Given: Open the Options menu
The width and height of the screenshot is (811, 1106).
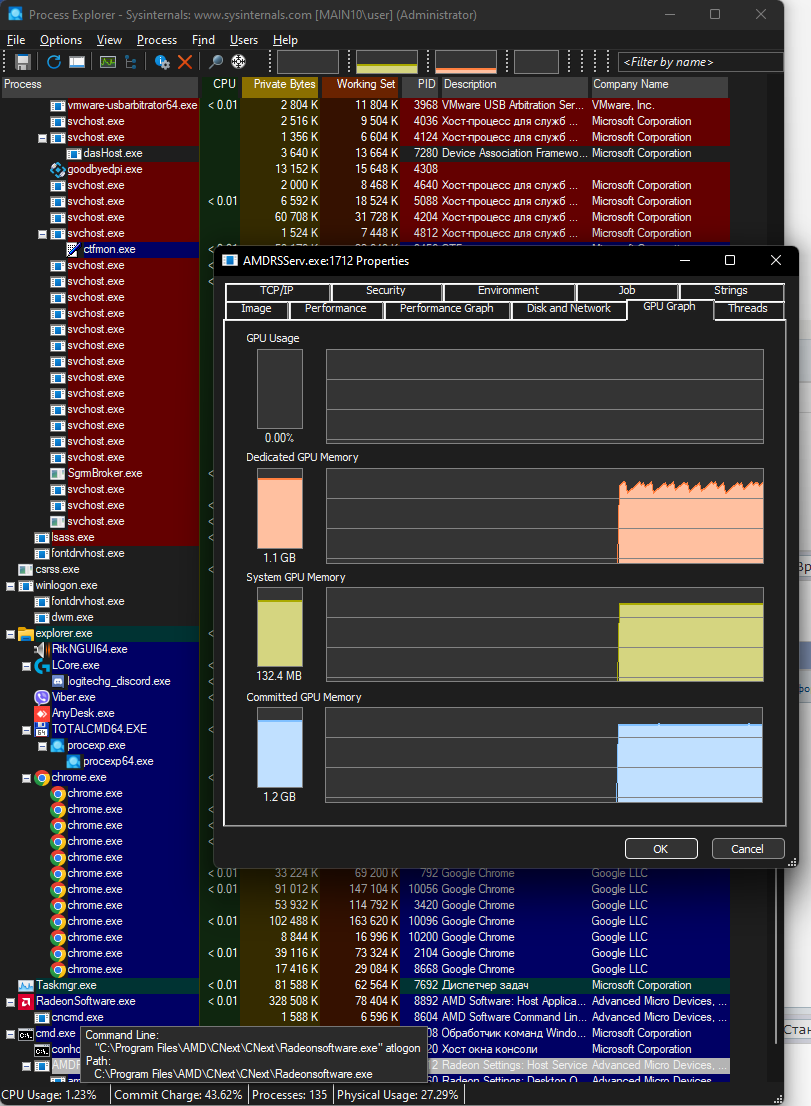Looking at the screenshot, I should coord(61,40).
